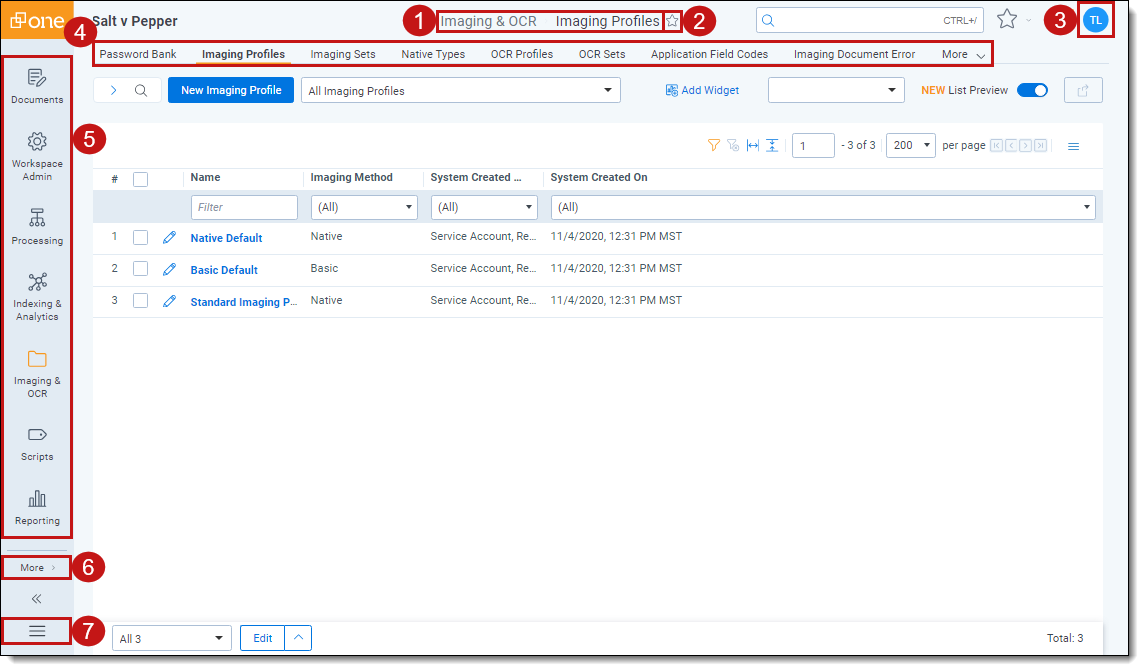
Task: Click the pencil edit icon for Native Default
Action: [169, 238]
